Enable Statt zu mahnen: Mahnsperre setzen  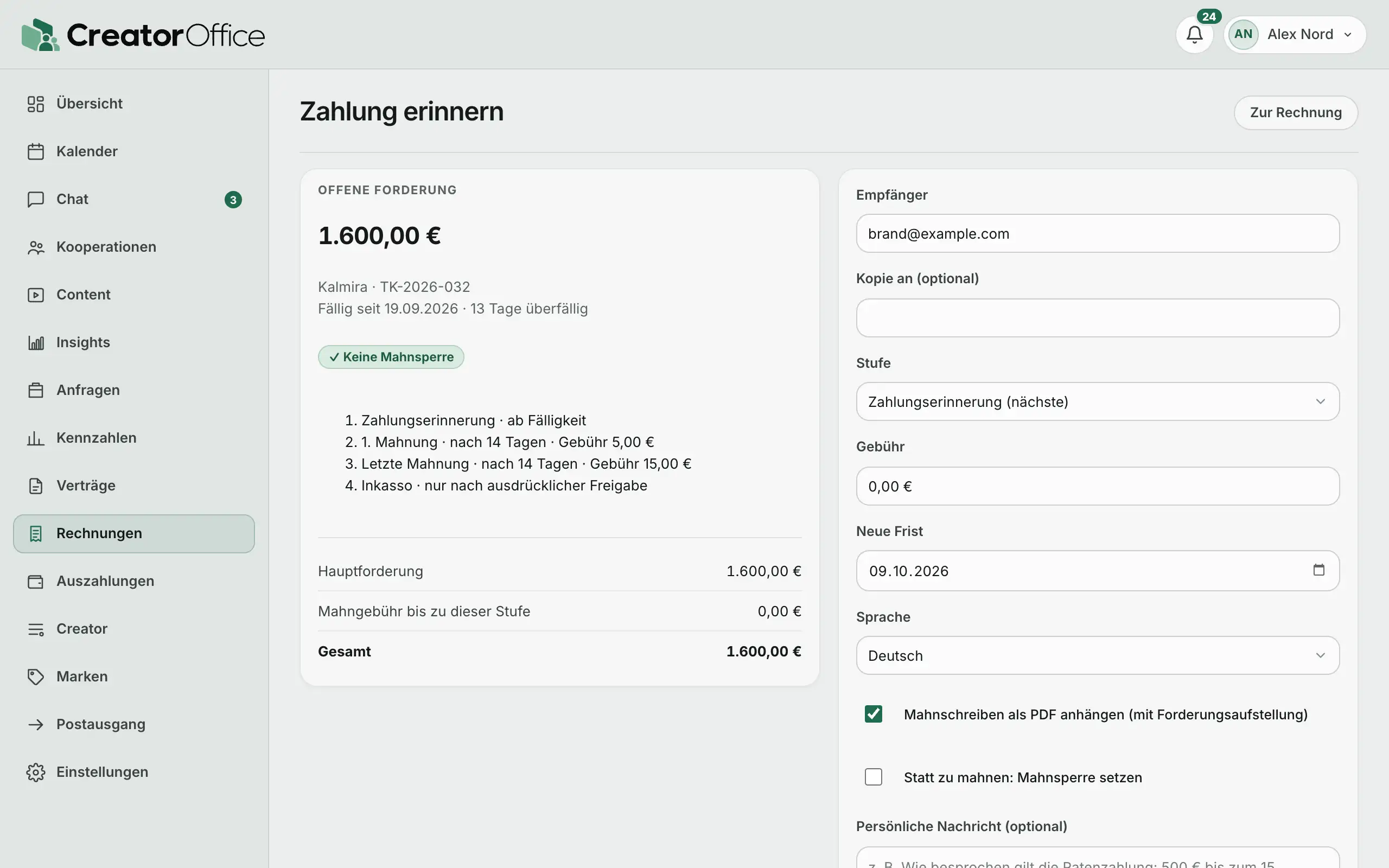[873, 777]
